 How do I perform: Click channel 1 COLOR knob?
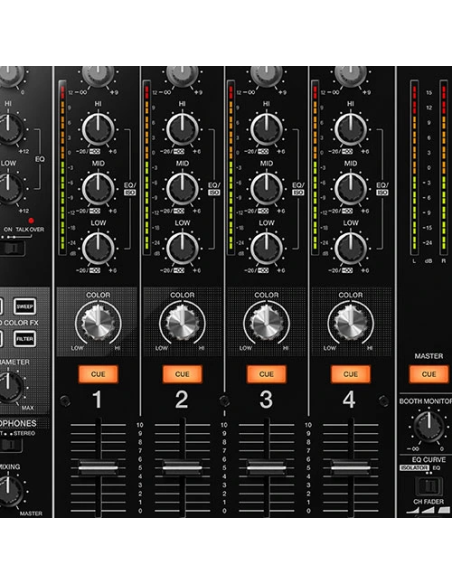98,322
